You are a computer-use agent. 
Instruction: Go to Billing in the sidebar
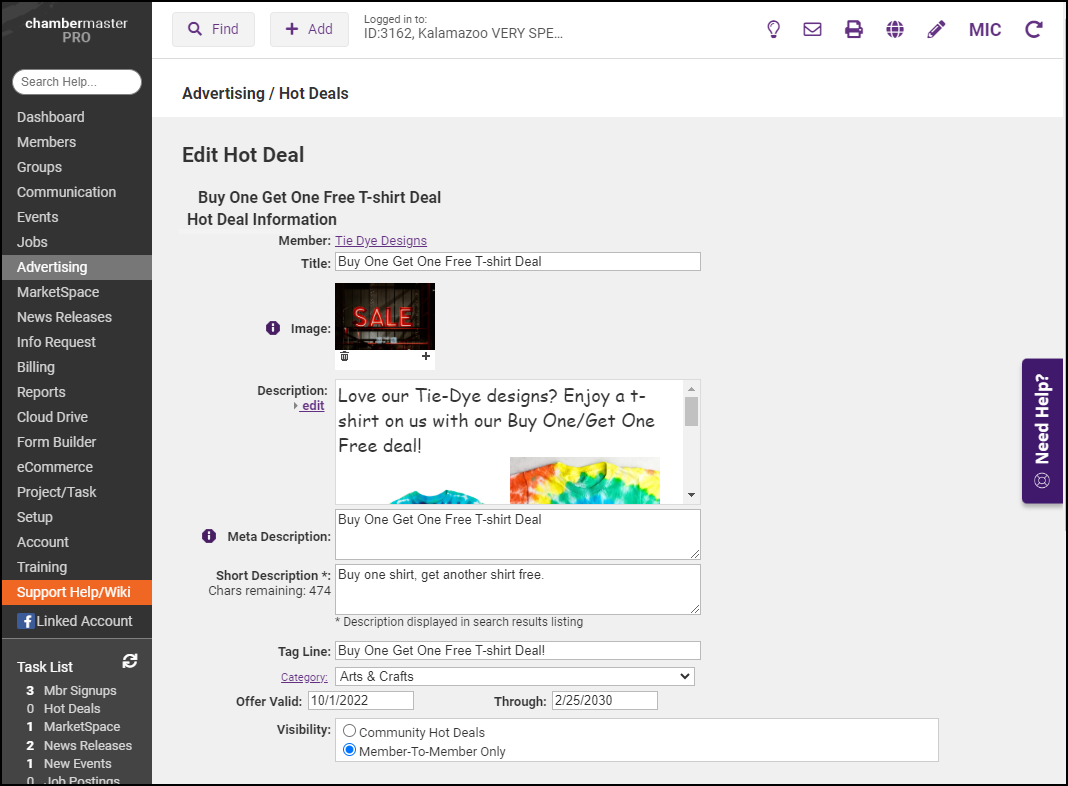click(36, 367)
